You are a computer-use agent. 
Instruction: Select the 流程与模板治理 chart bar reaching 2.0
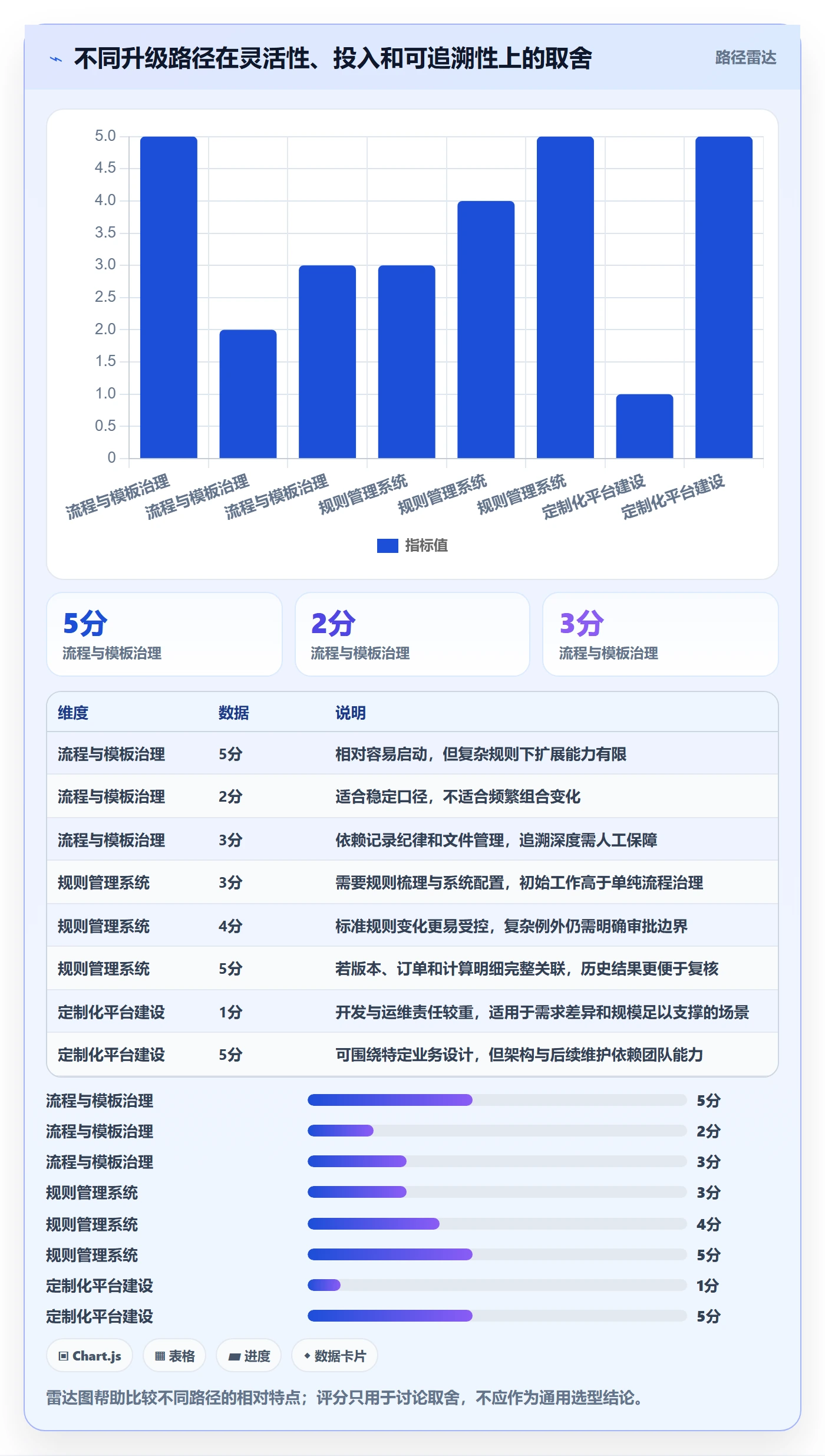(248, 394)
